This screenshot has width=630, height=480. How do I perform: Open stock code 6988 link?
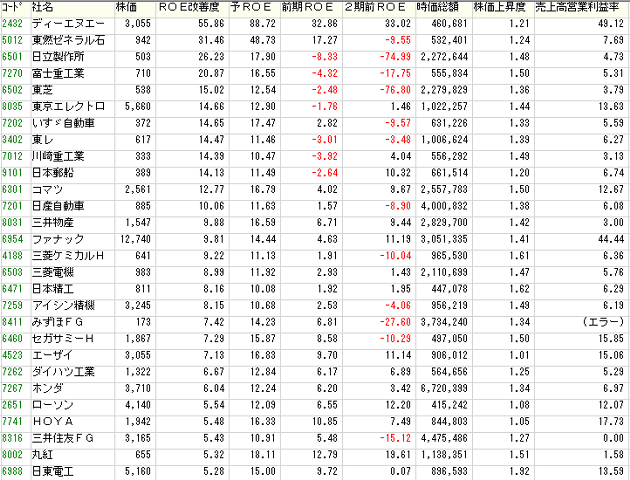pyautogui.click(x=12, y=471)
